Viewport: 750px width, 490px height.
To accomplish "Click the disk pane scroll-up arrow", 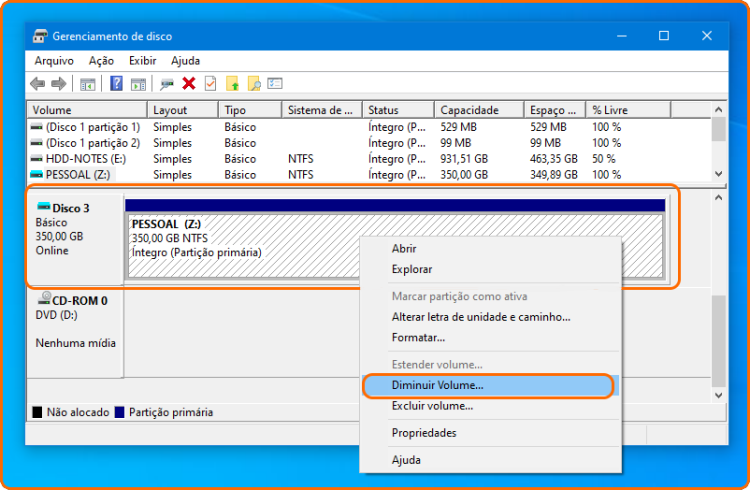I will (718, 198).
